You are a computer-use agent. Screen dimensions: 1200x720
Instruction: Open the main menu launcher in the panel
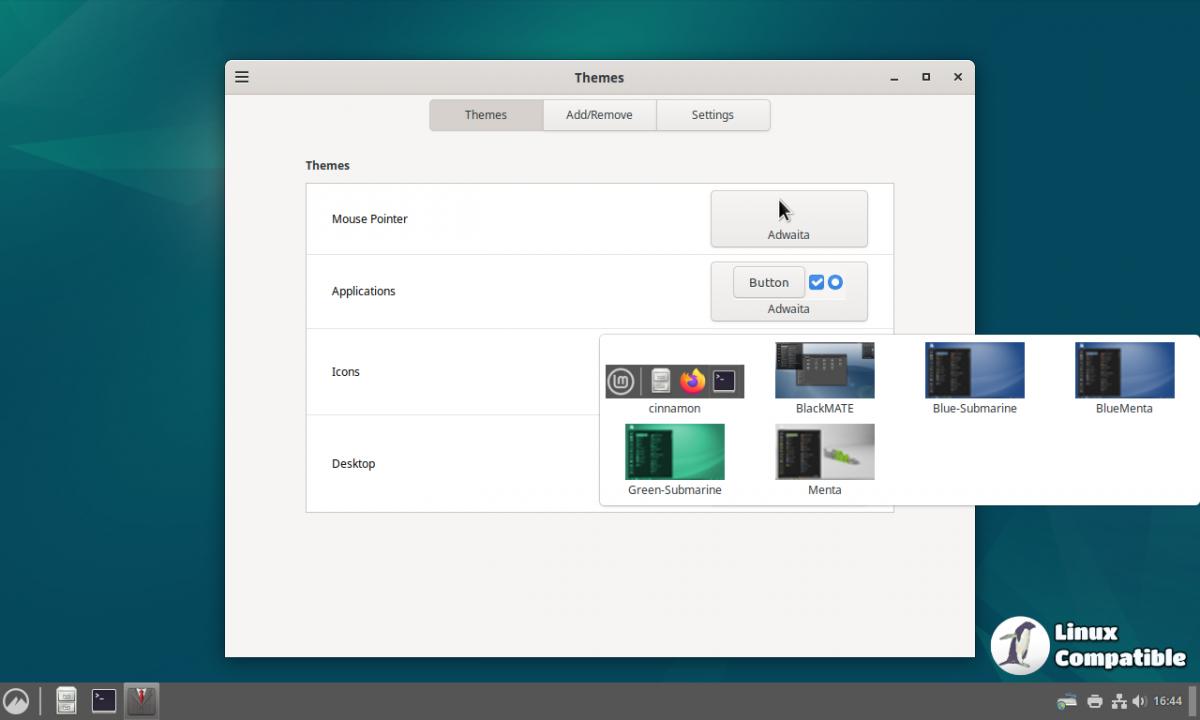[16, 700]
